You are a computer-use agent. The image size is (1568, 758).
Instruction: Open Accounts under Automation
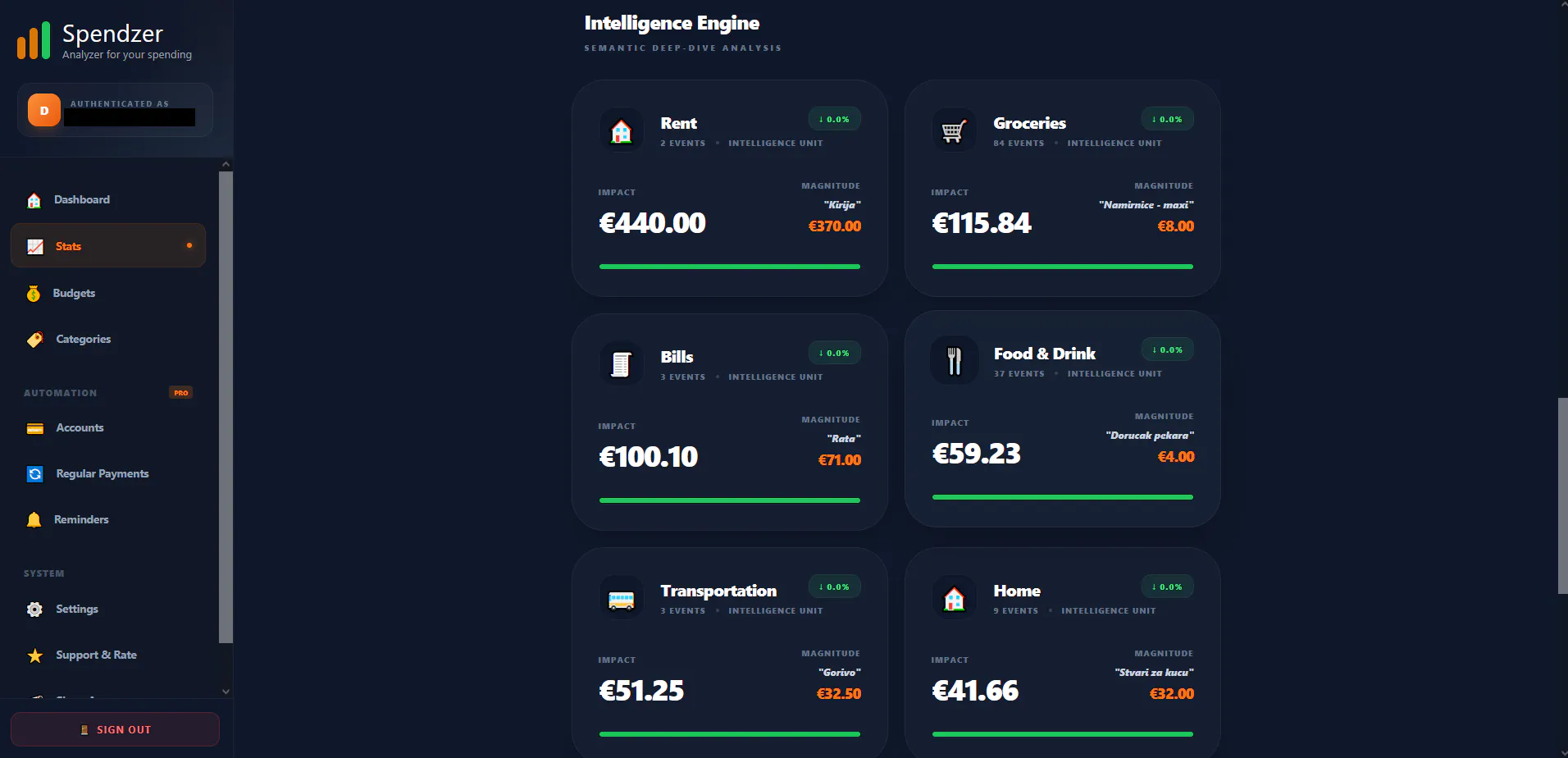(108, 428)
